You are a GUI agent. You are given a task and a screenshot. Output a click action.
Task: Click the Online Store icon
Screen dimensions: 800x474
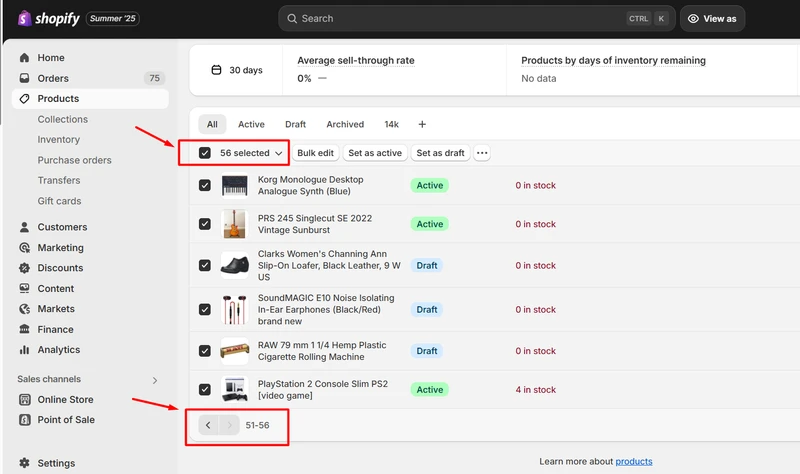(24, 400)
